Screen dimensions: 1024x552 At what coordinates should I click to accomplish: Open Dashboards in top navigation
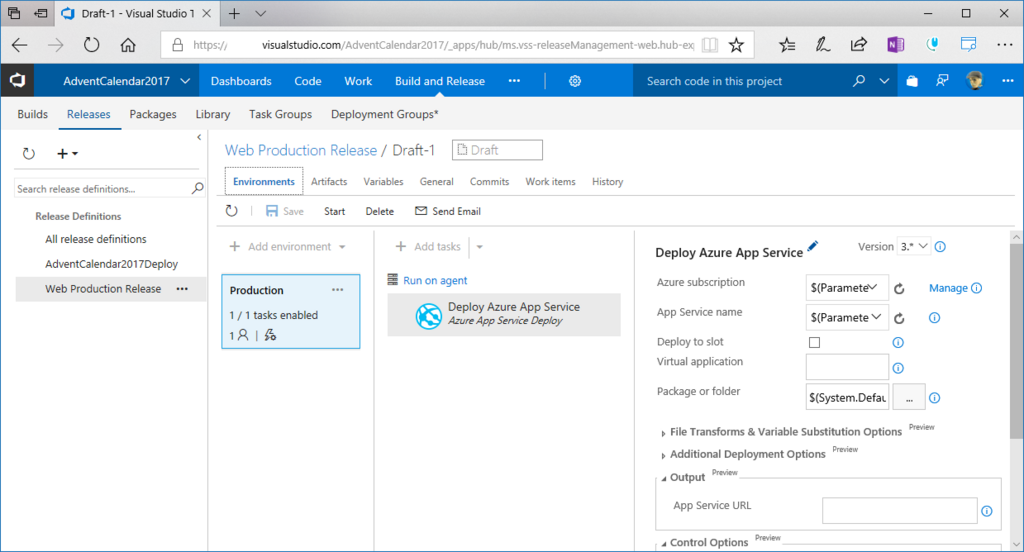tap(241, 81)
